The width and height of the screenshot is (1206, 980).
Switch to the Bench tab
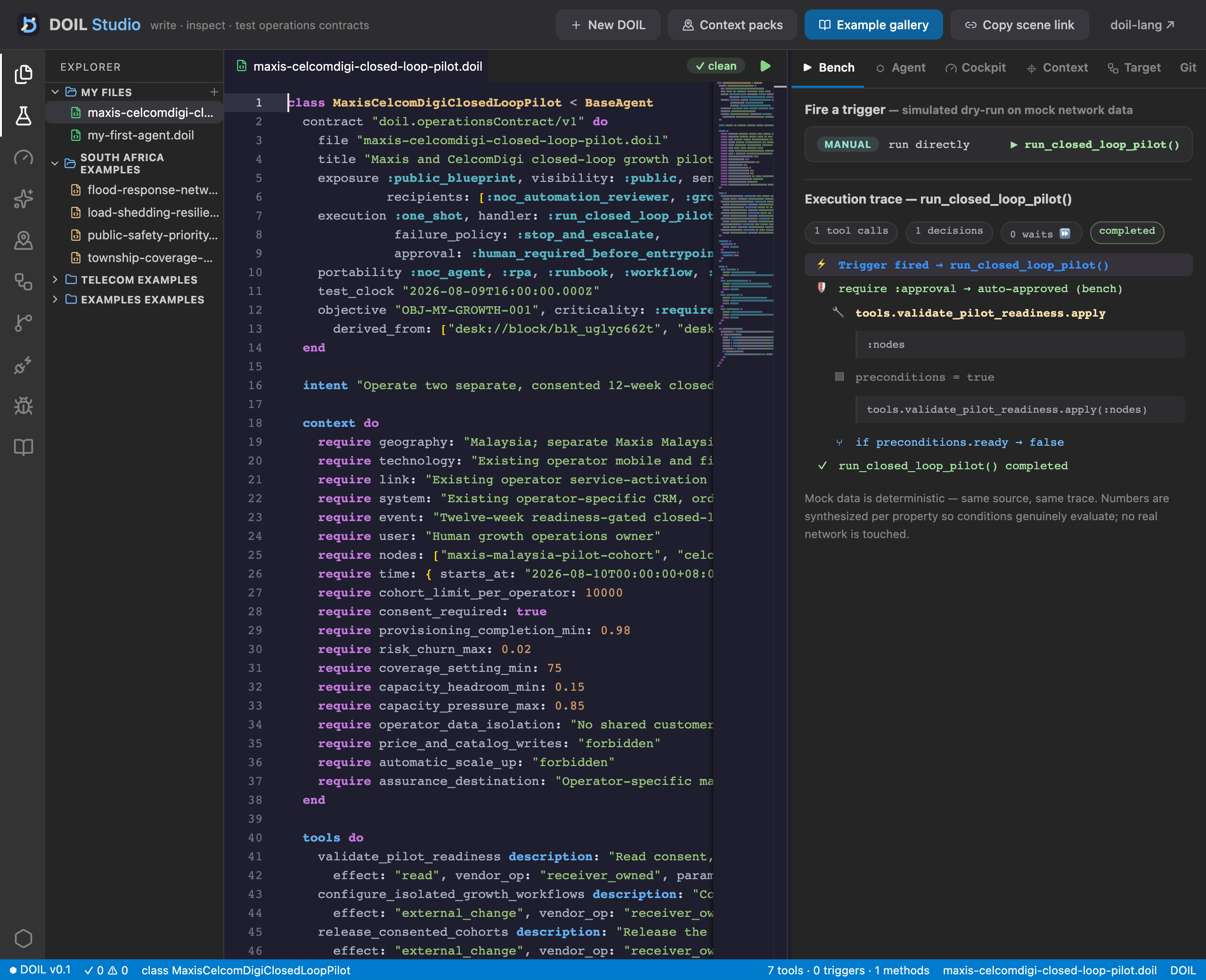tap(828, 68)
